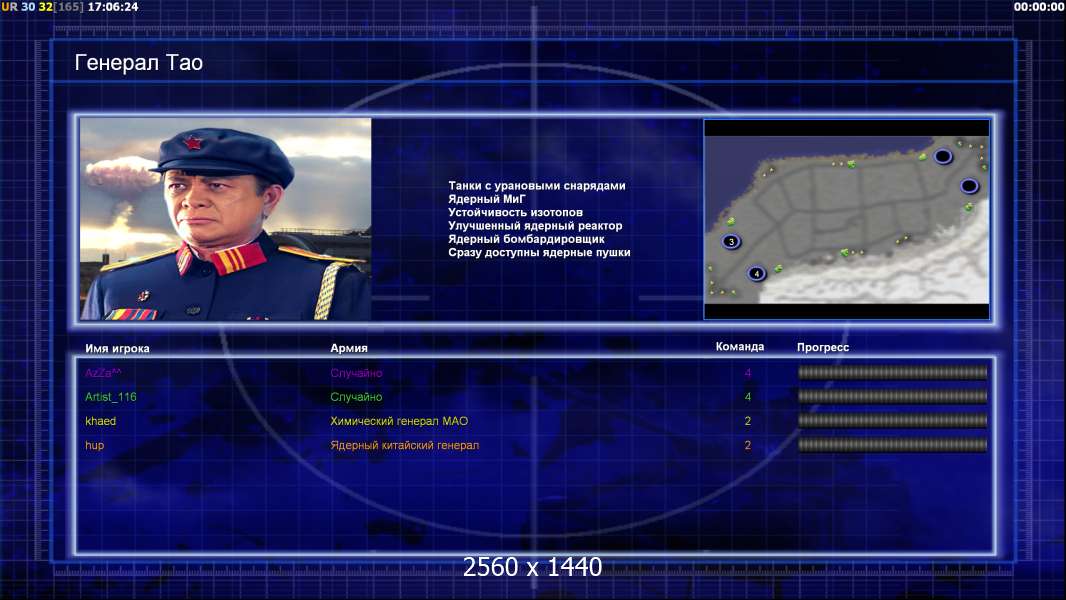Click the "Армия" column header
The image size is (1066, 600).
349,348
